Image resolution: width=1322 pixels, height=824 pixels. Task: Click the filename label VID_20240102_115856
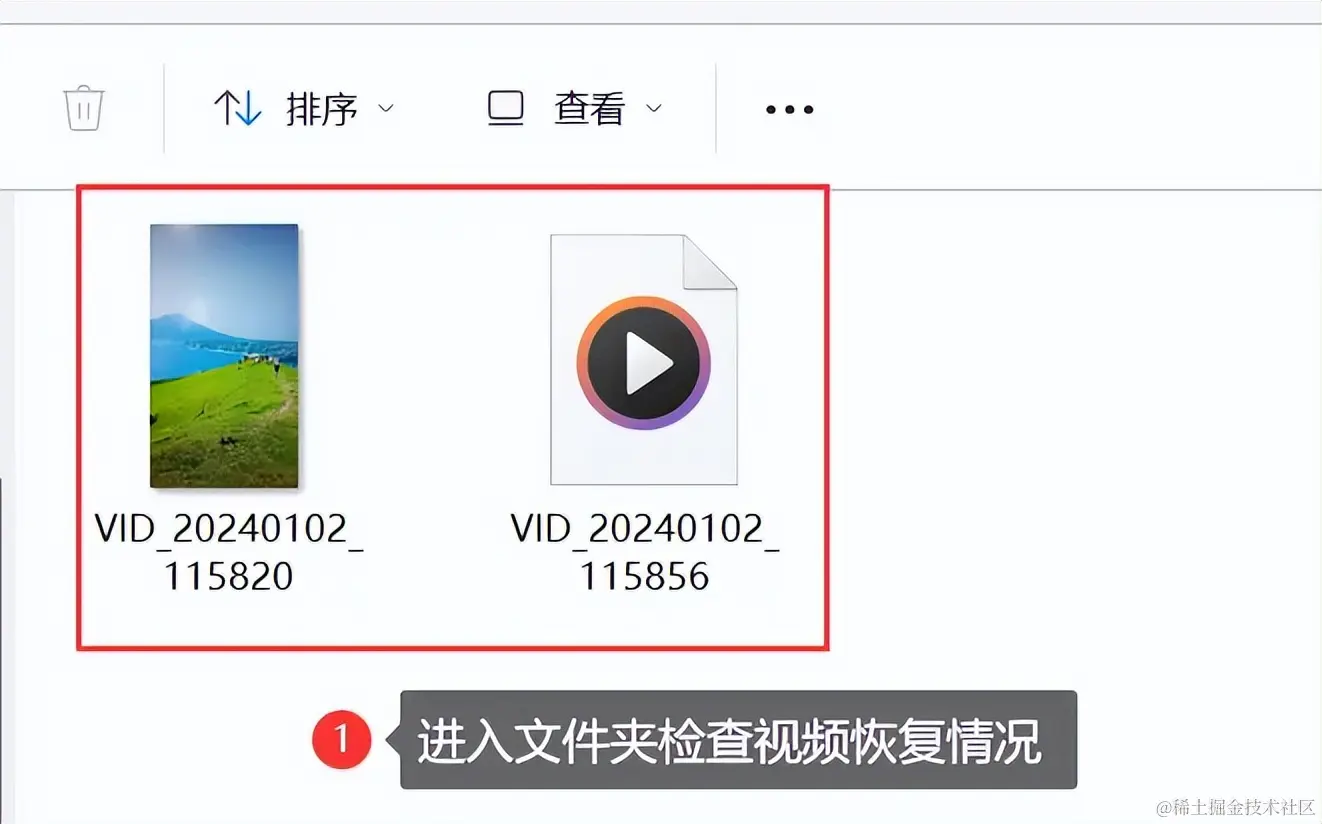pyautogui.click(x=645, y=551)
